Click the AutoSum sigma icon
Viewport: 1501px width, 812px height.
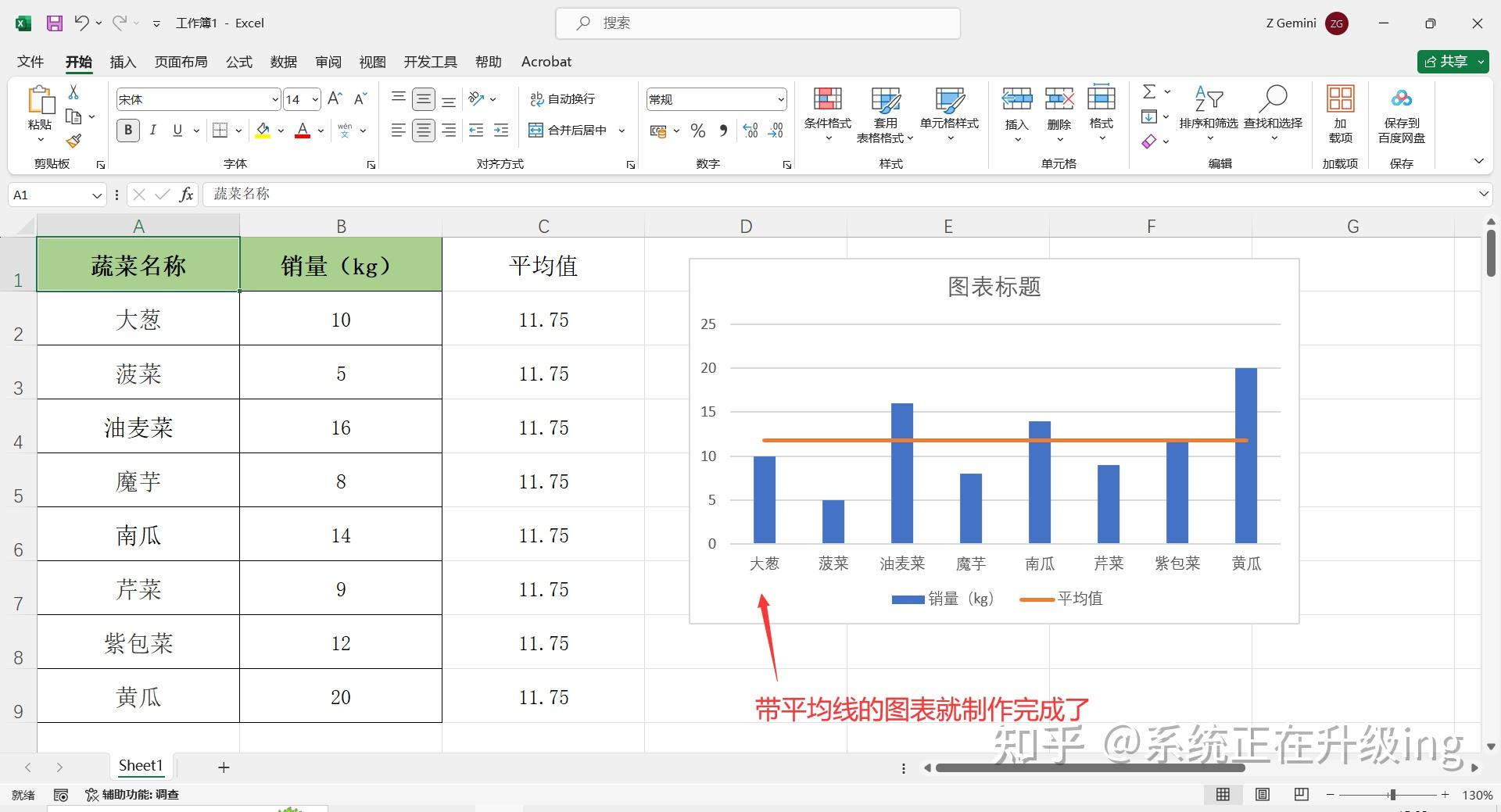[x=1149, y=91]
